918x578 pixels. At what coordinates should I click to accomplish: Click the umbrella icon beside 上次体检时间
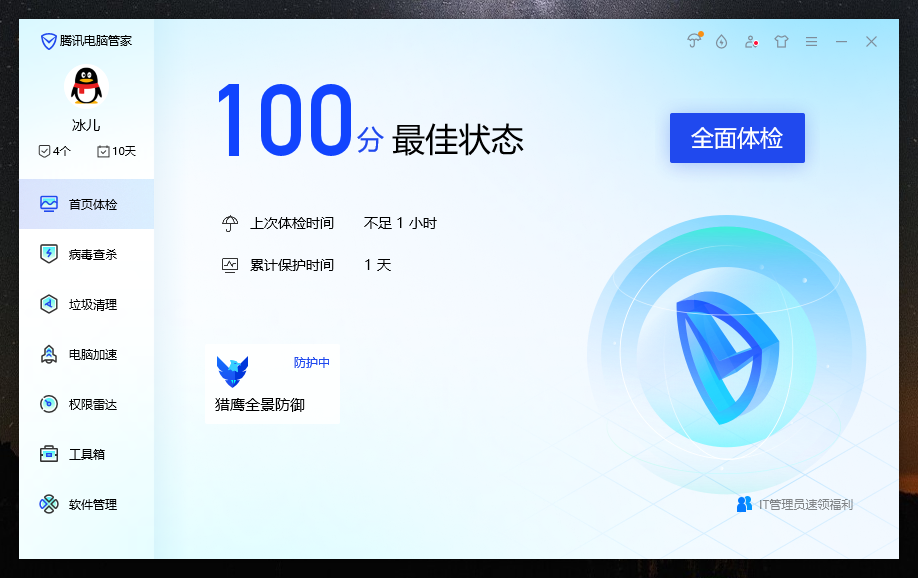(x=230, y=223)
